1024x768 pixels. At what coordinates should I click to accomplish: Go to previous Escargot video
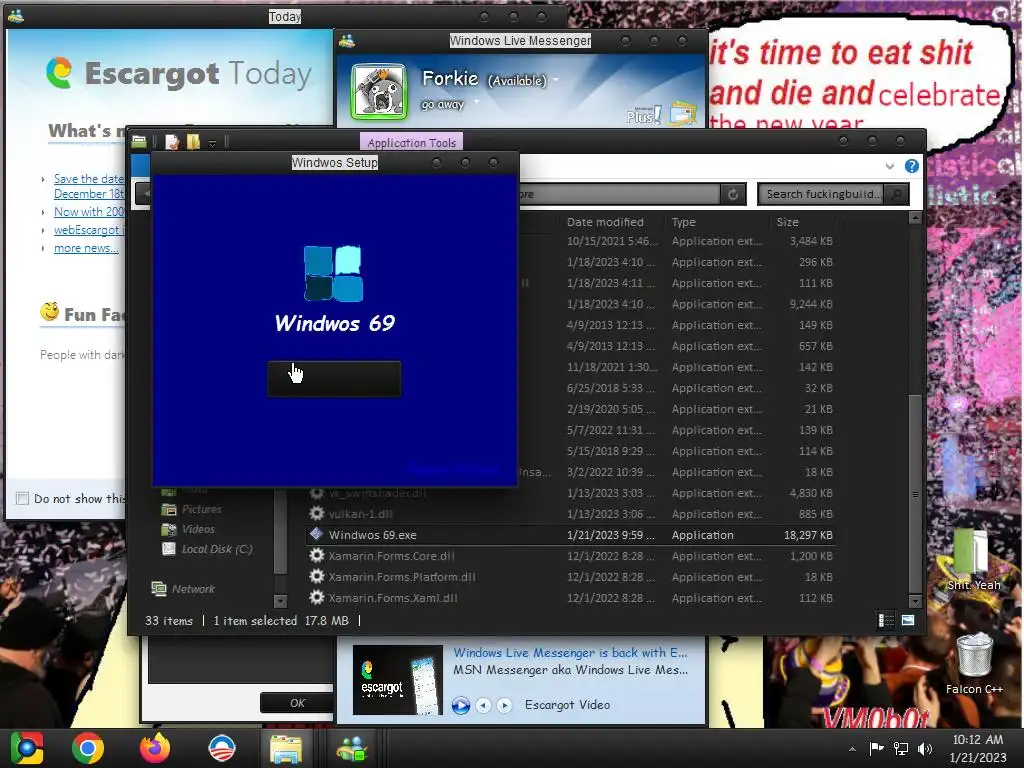(x=483, y=705)
